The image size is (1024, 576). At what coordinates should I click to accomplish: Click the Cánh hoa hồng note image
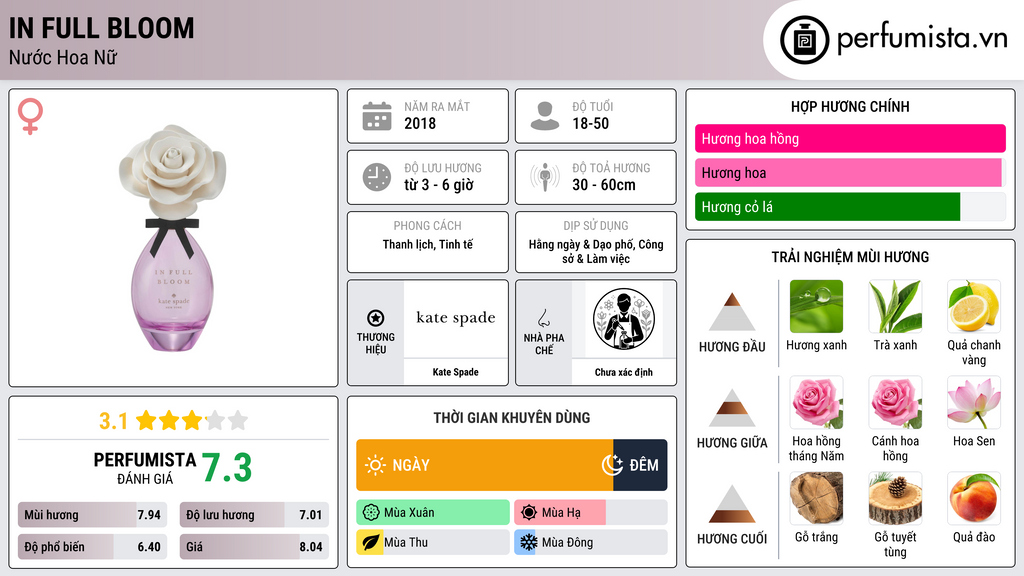point(895,402)
